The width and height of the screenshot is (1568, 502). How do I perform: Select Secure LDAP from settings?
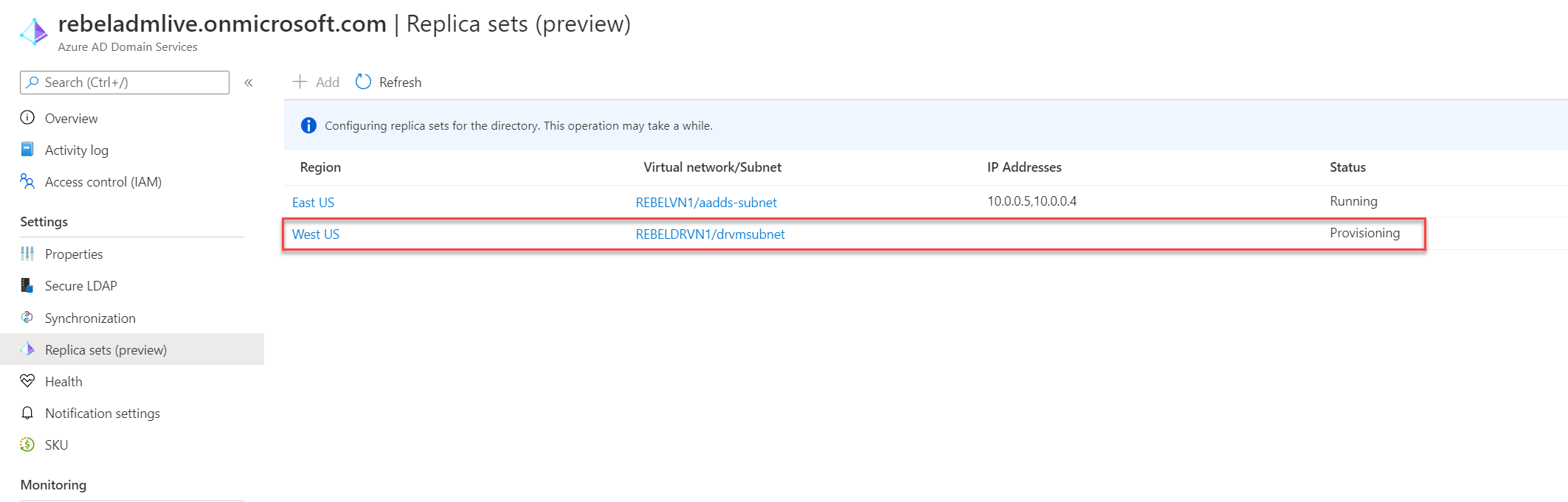pos(81,286)
